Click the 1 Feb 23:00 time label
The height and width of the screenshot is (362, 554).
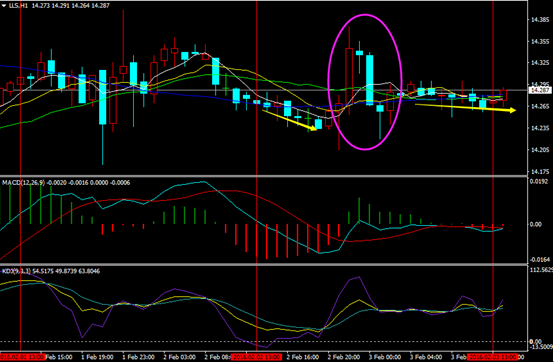pyautogui.click(x=138, y=357)
